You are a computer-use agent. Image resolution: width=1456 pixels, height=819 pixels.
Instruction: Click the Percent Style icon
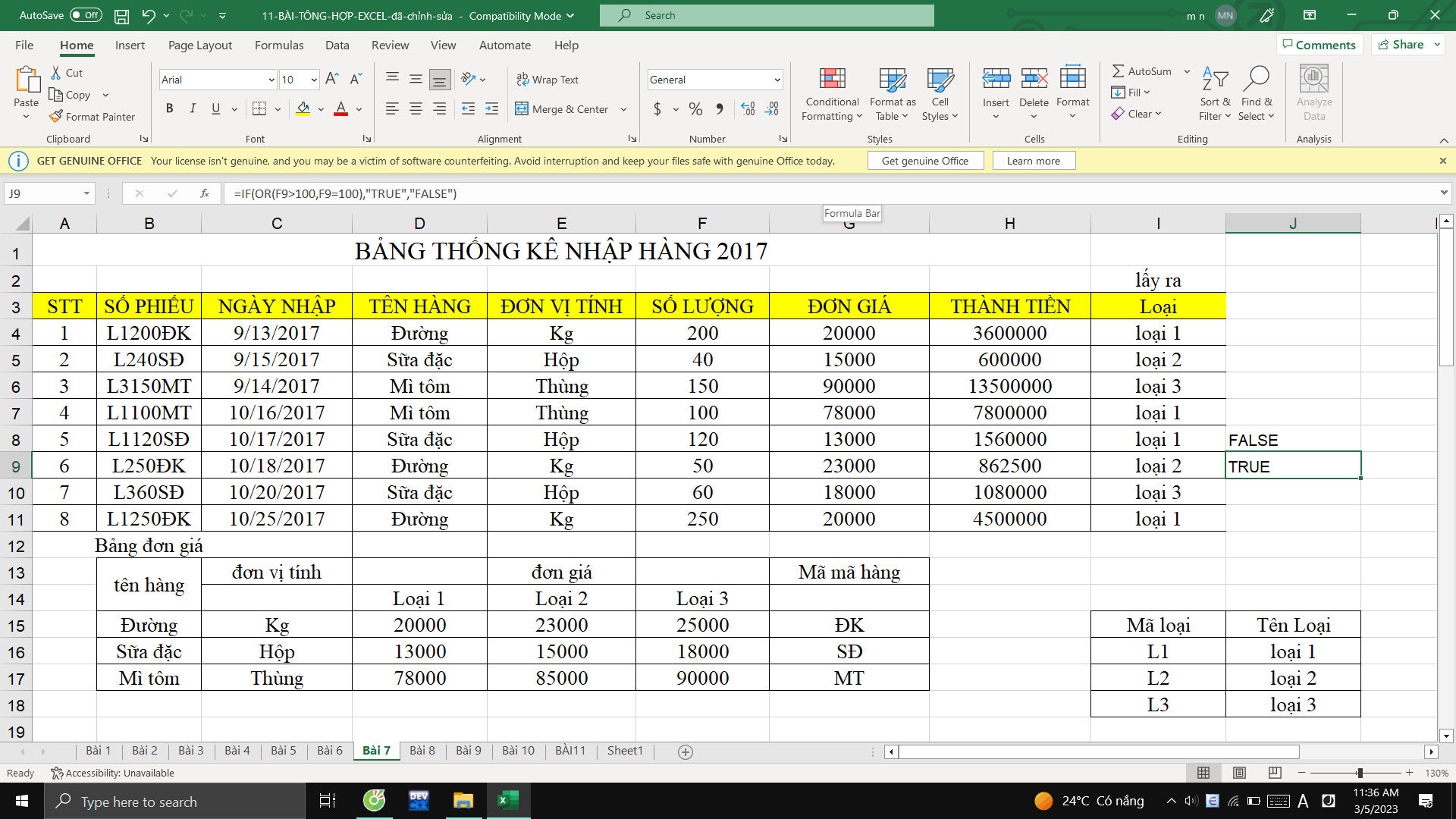[695, 109]
